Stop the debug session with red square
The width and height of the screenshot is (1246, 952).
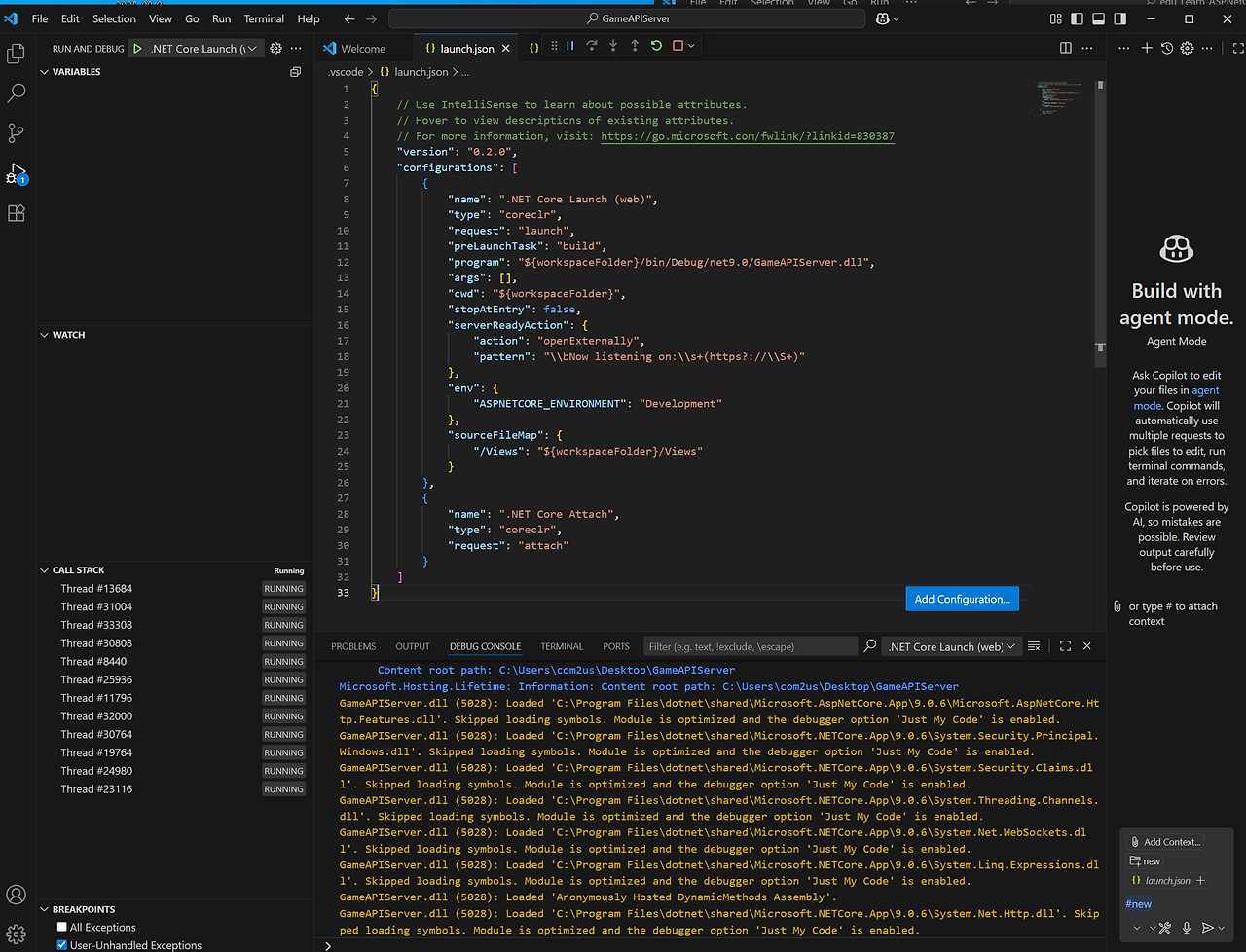click(678, 46)
